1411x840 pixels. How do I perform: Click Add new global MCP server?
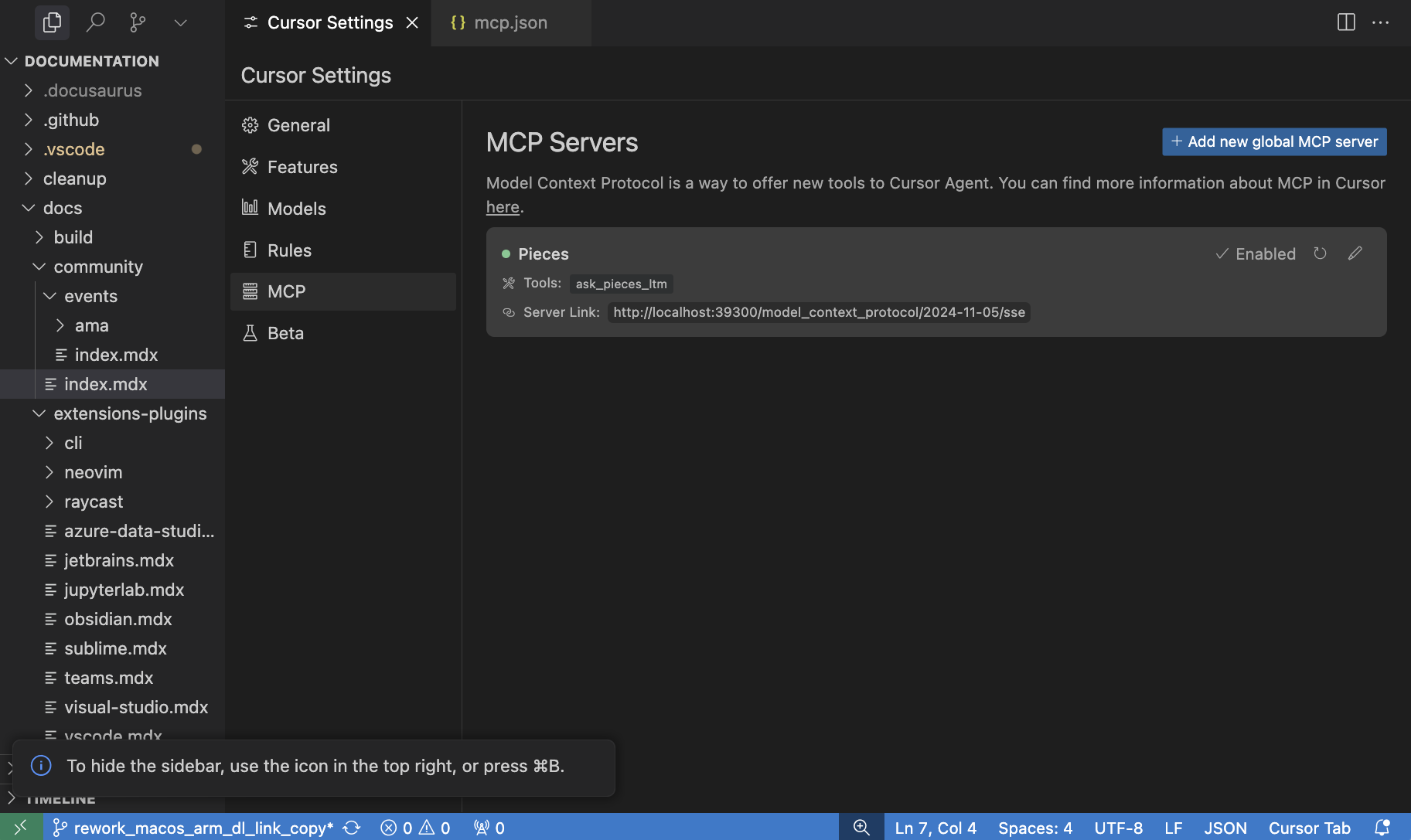1274,141
